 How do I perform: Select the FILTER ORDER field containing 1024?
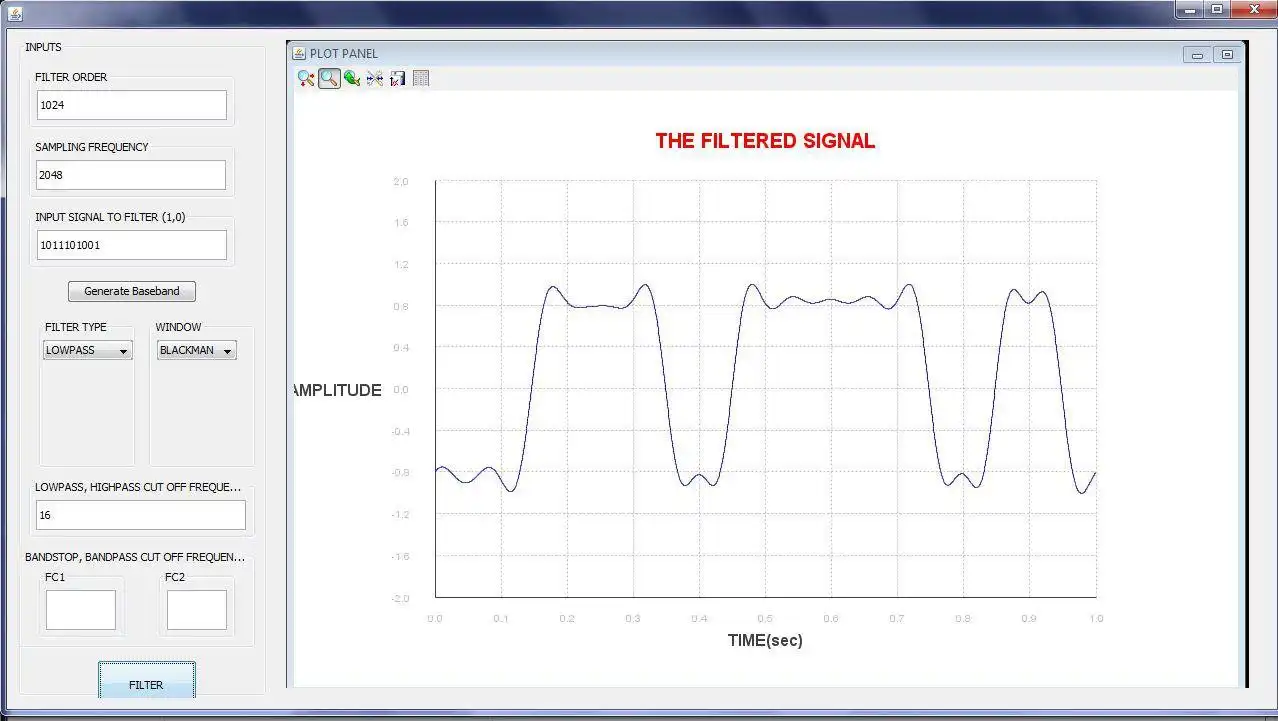pos(131,104)
